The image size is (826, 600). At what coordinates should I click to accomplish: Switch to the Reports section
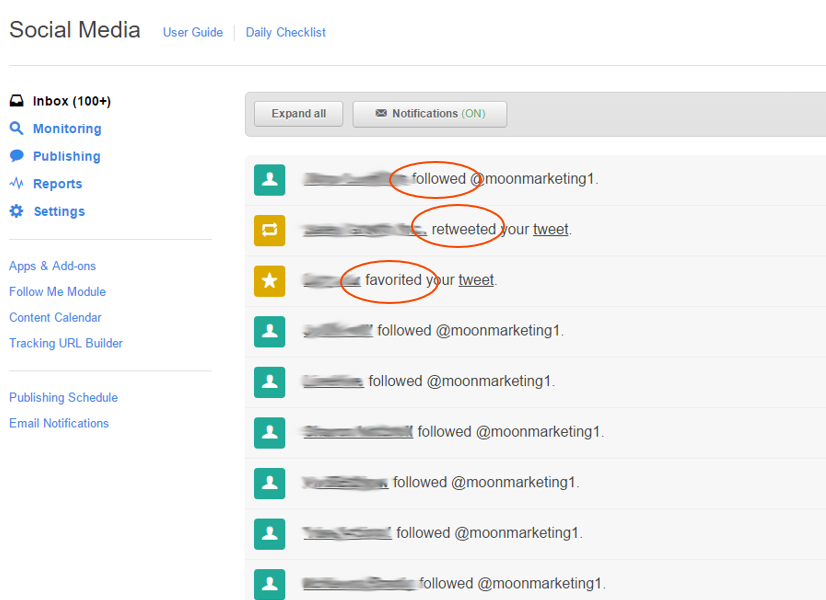[x=57, y=184]
